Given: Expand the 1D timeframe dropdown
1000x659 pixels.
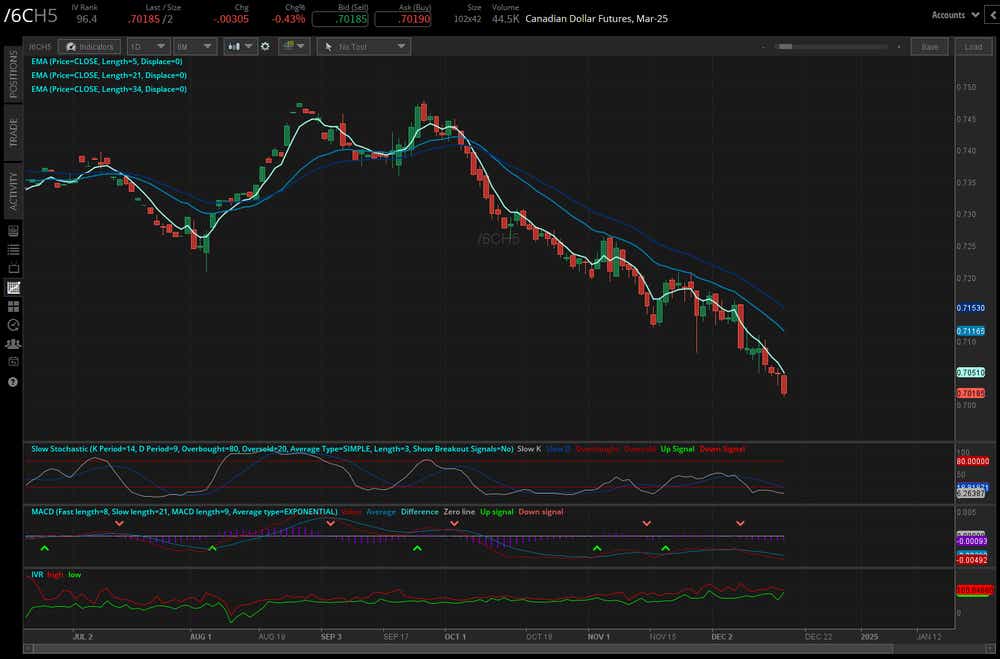Looking at the screenshot, I should pyautogui.click(x=147, y=46).
